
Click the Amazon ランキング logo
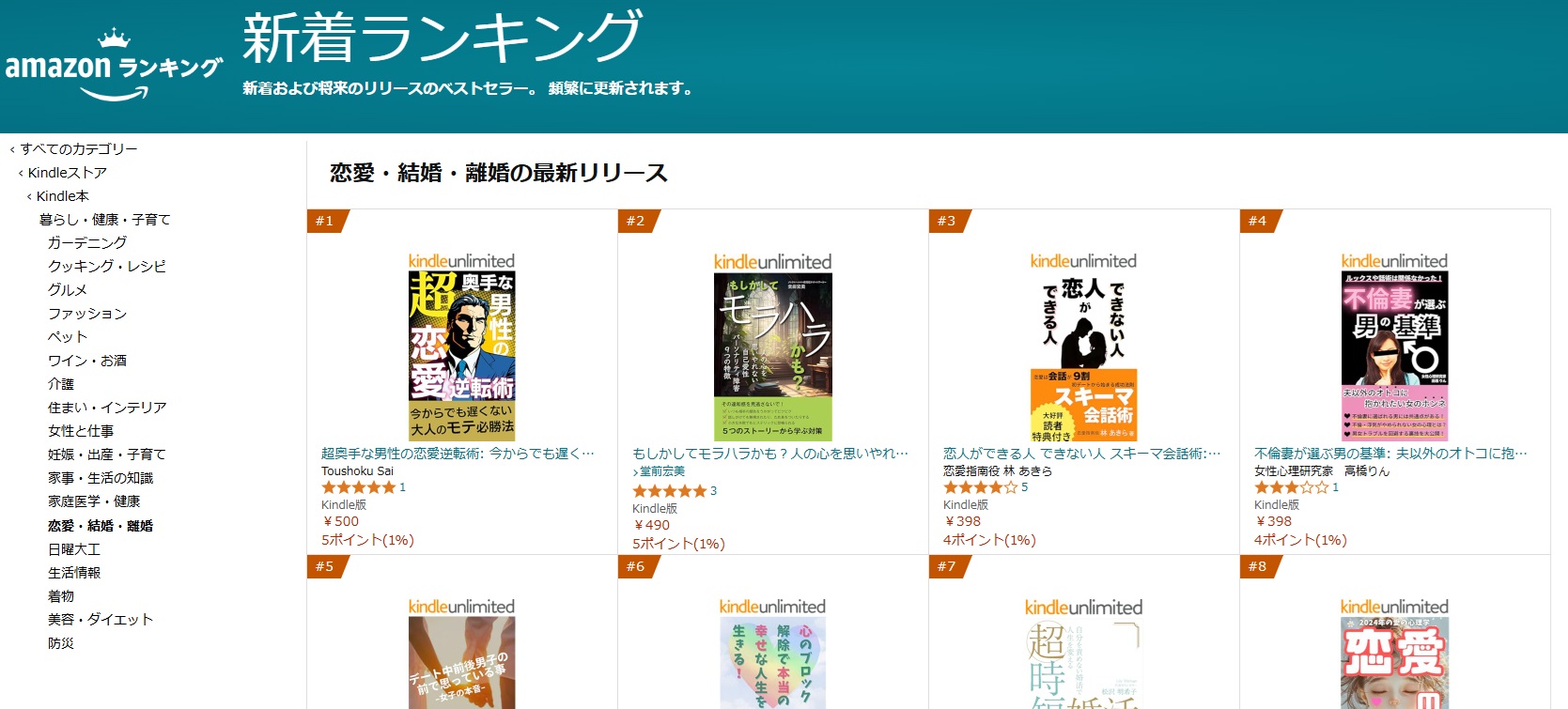[x=114, y=66]
